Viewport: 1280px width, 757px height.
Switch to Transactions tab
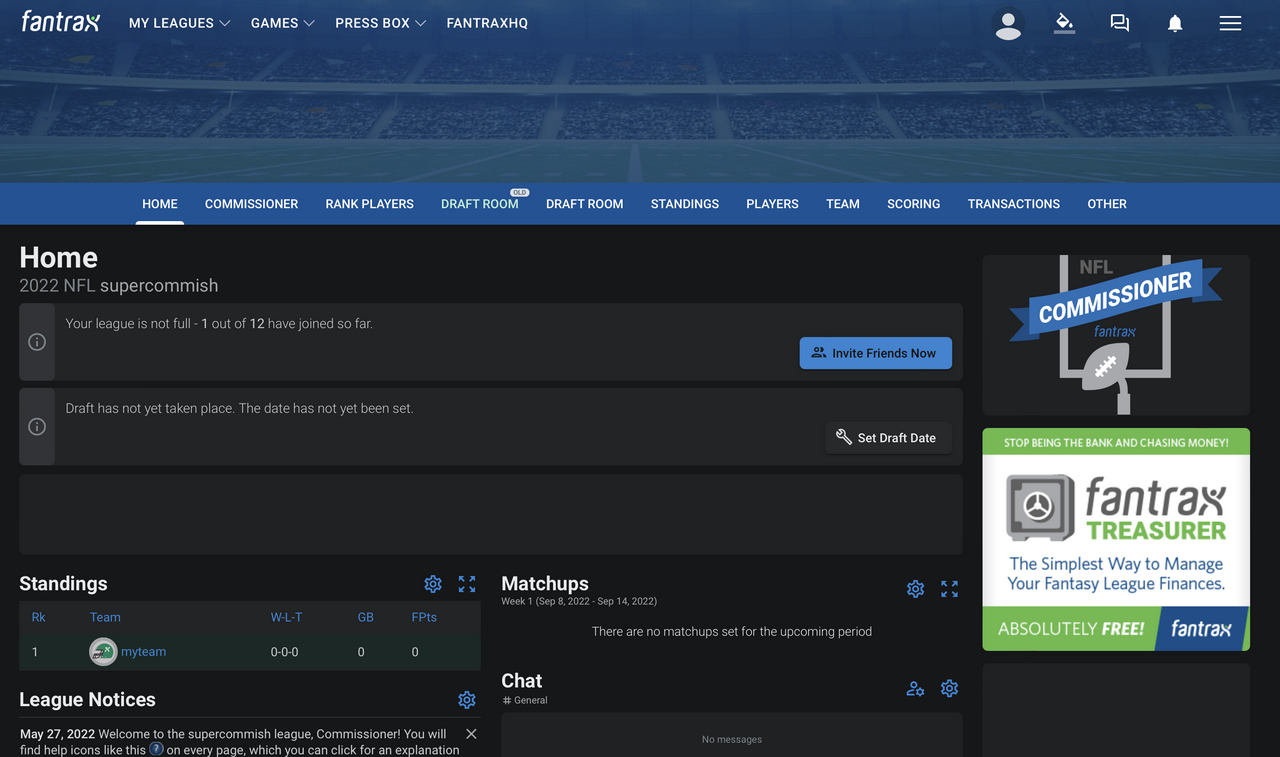coord(1014,204)
